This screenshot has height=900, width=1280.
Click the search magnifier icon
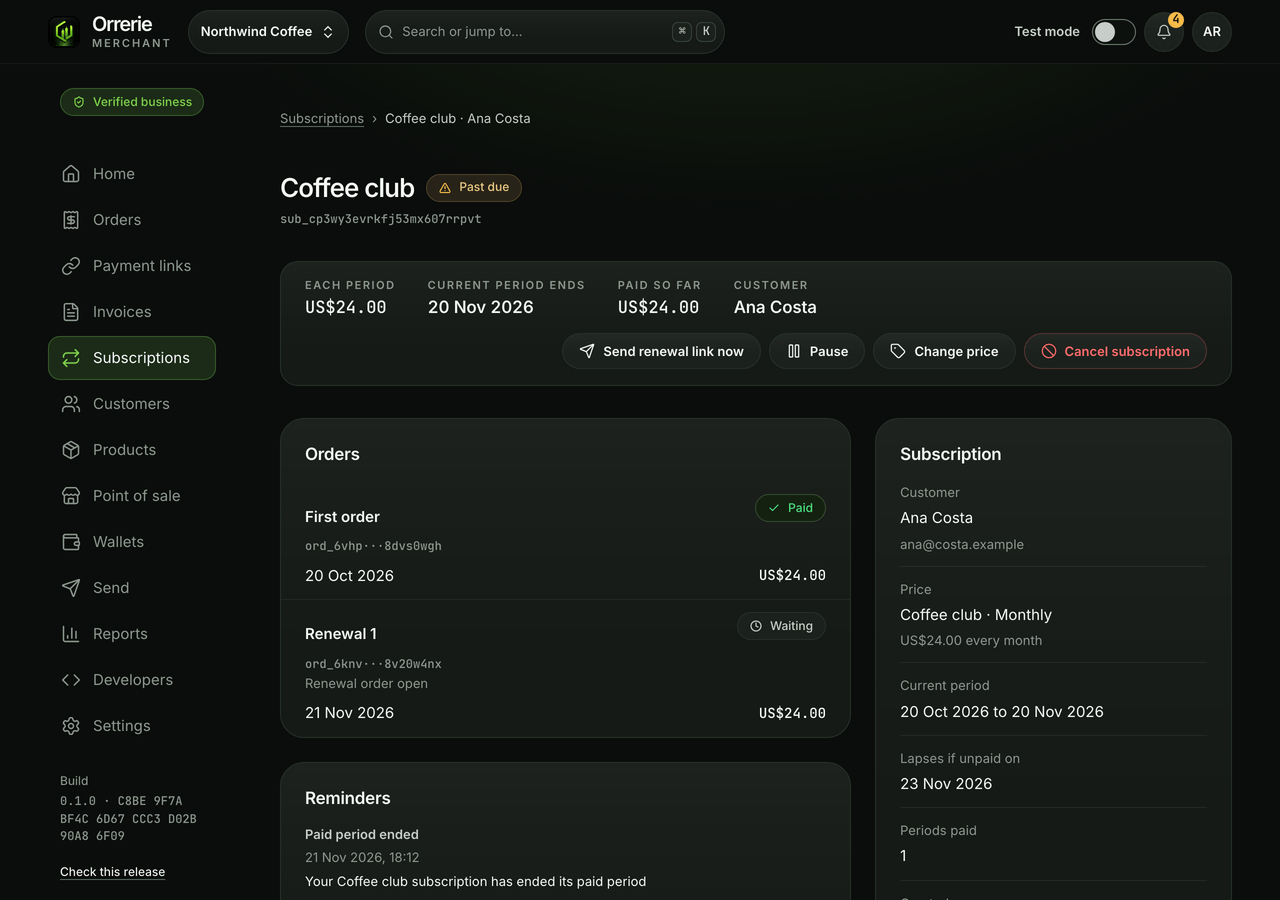point(386,32)
